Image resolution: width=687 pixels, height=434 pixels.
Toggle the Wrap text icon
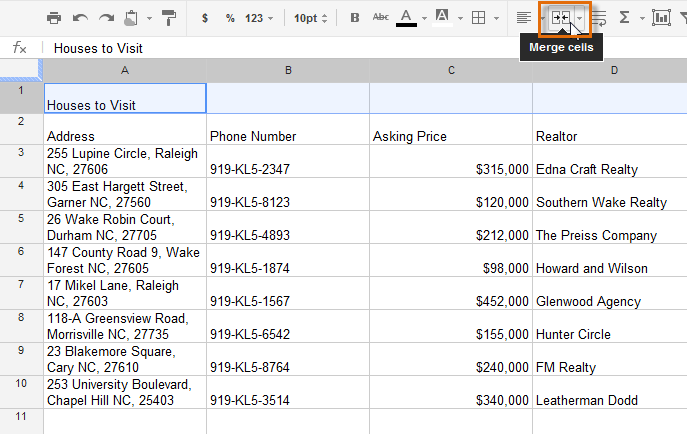point(599,19)
